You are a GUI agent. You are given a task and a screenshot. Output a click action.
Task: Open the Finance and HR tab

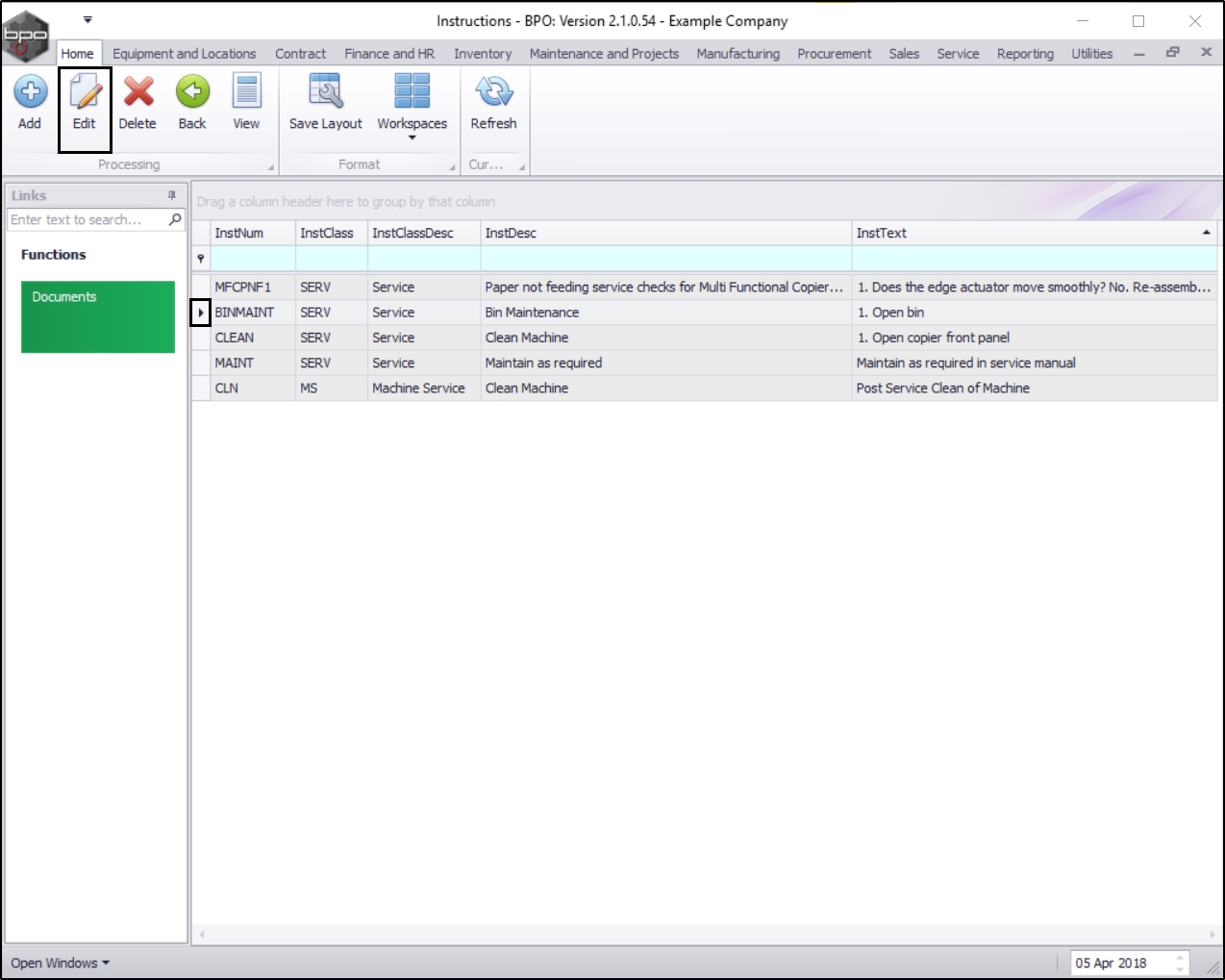click(x=389, y=54)
